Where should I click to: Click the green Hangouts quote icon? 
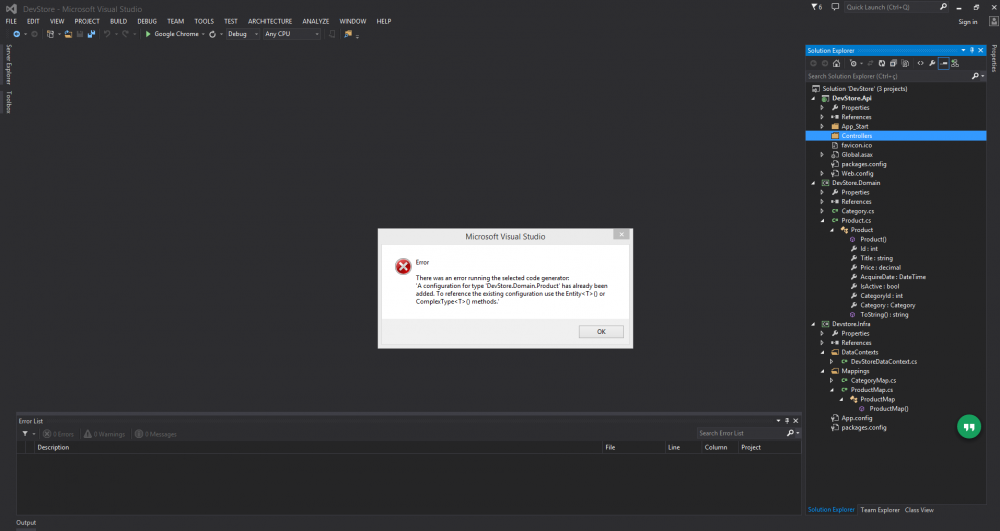tap(967, 426)
